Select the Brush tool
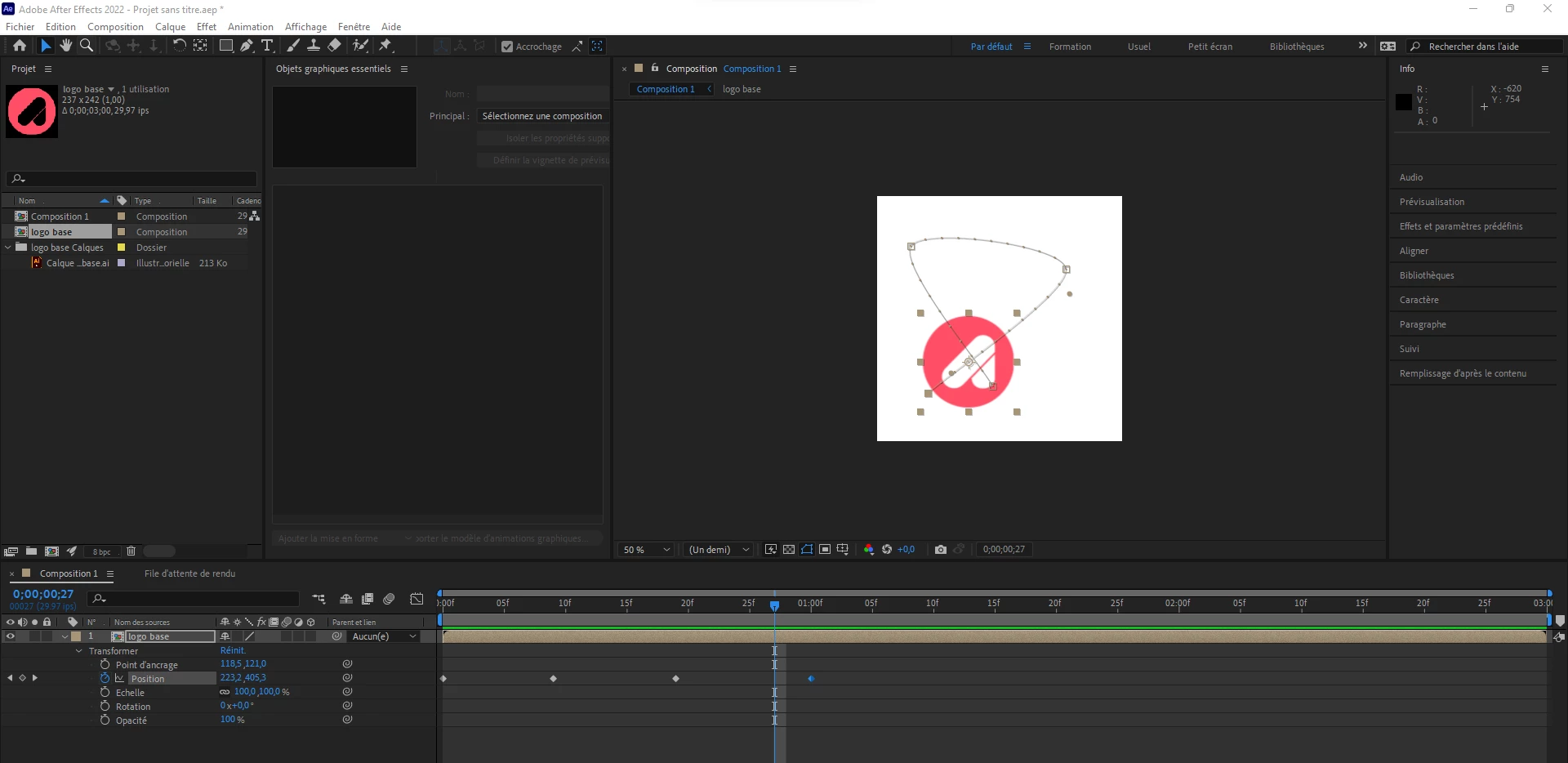This screenshot has width=1568, height=763. [293, 46]
